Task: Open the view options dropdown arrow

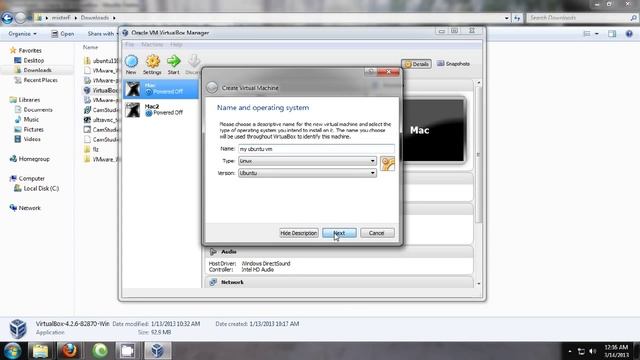Action: tap(597, 34)
